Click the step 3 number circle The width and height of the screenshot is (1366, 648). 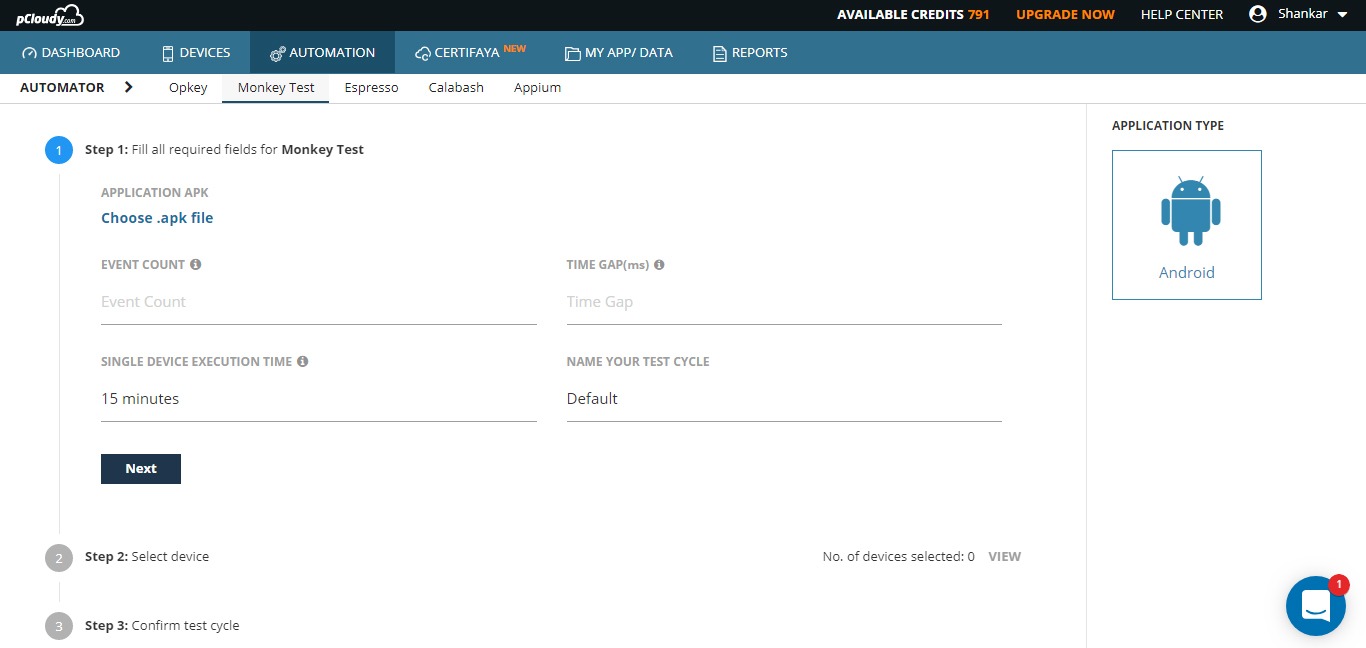pyautogui.click(x=59, y=626)
